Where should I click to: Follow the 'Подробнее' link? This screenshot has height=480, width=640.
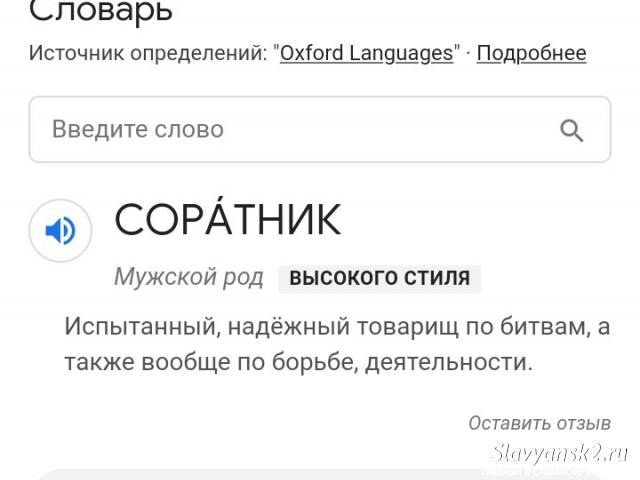(x=531, y=53)
